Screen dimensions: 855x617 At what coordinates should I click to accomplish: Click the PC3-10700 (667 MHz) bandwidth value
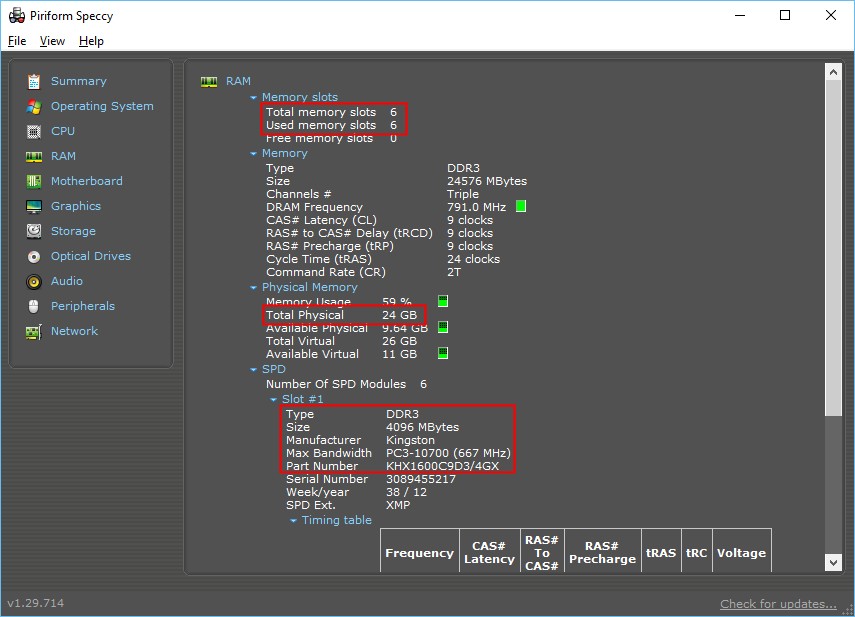coord(448,453)
